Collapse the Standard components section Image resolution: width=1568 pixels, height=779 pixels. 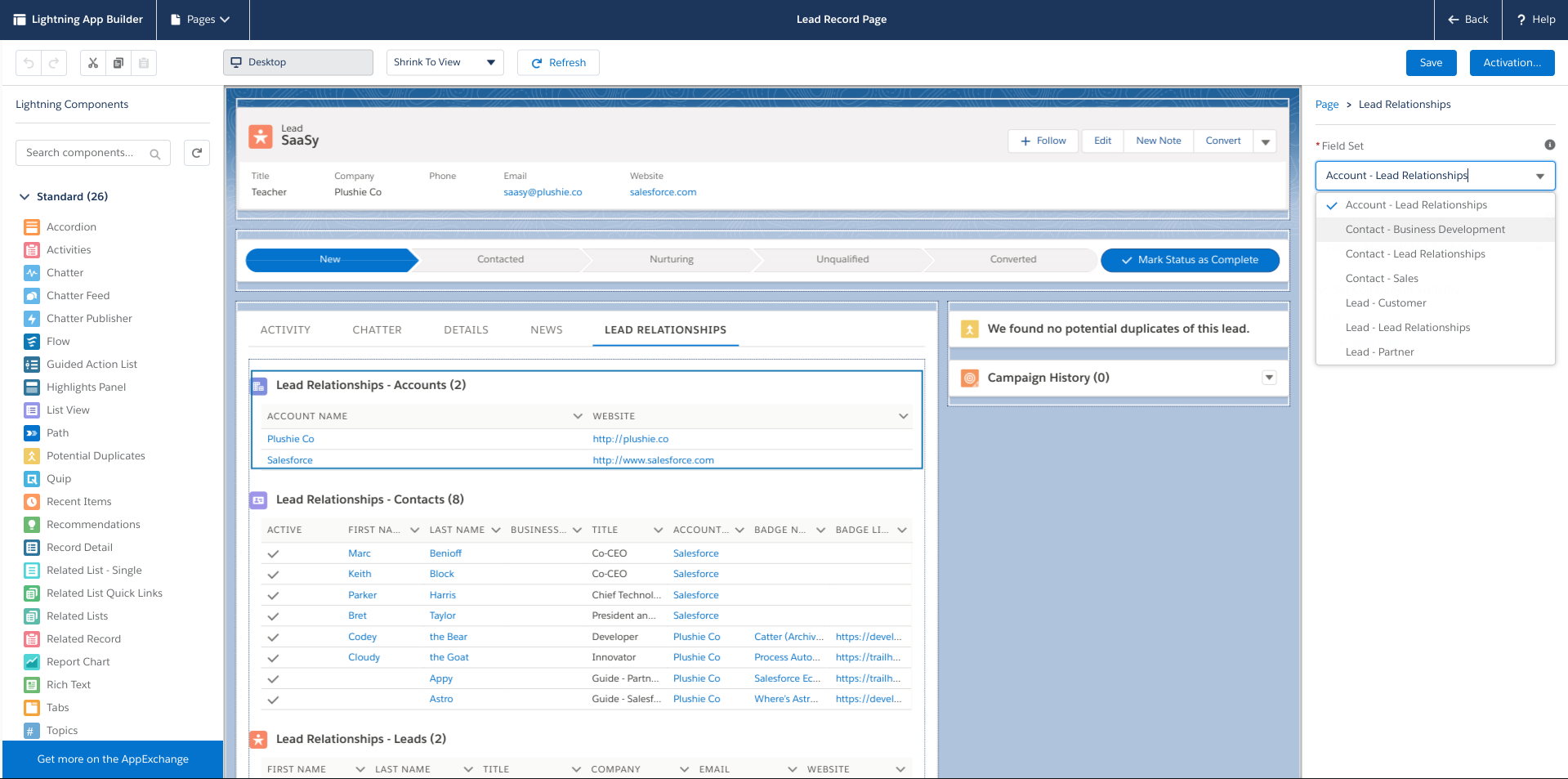pos(24,197)
